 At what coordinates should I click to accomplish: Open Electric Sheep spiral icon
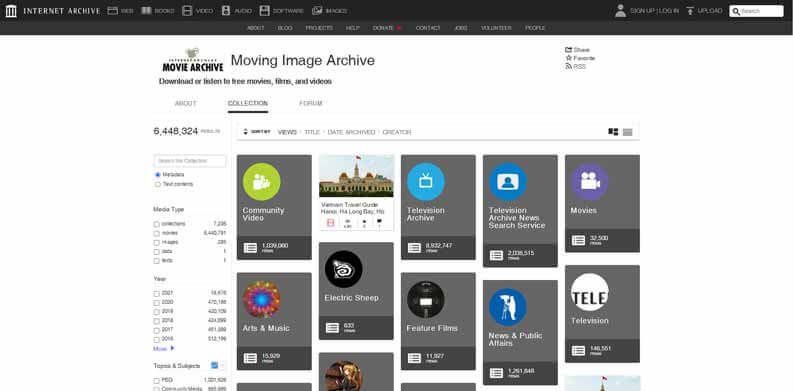[343, 269]
